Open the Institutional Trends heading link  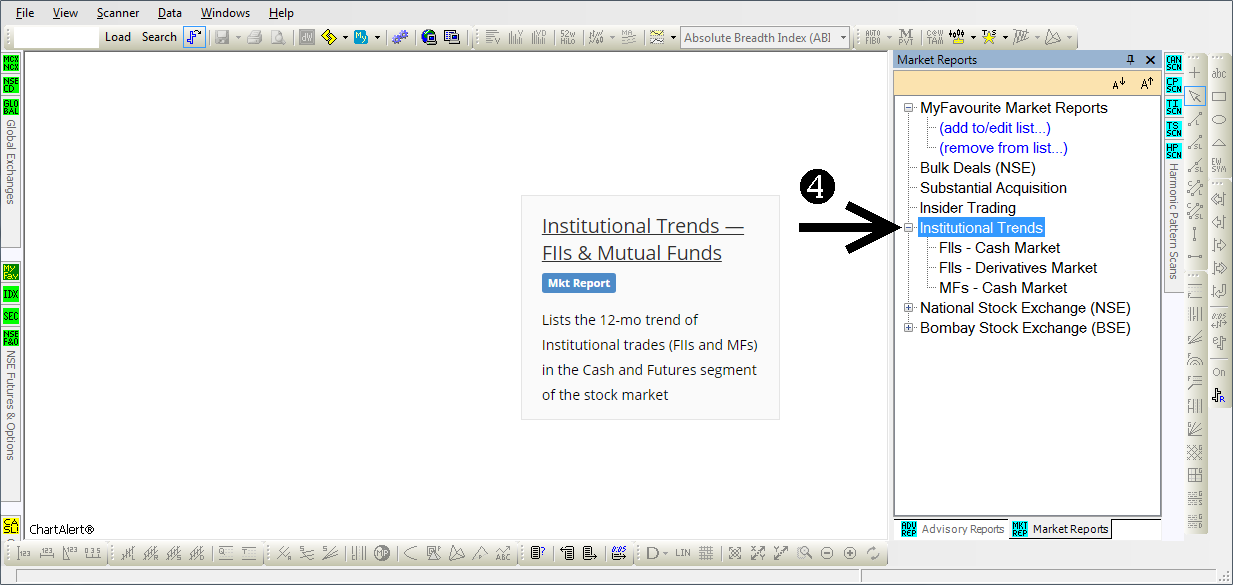[x=642, y=239]
